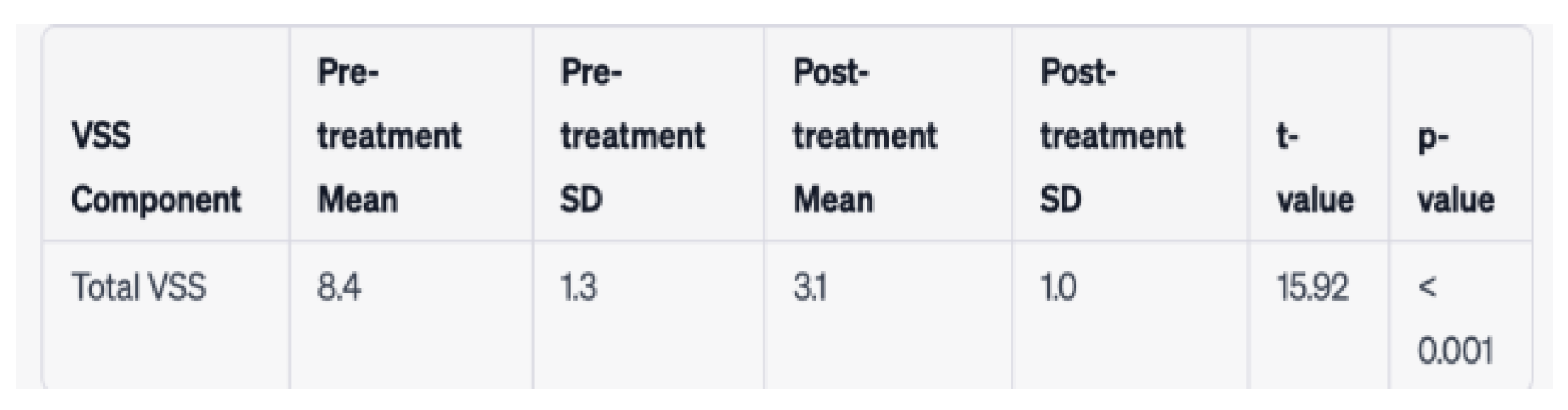The width and height of the screenshot is (1568, 410).
Task: Click the t-value cell showing 15.92
Action: click(x=1313, y=288)
